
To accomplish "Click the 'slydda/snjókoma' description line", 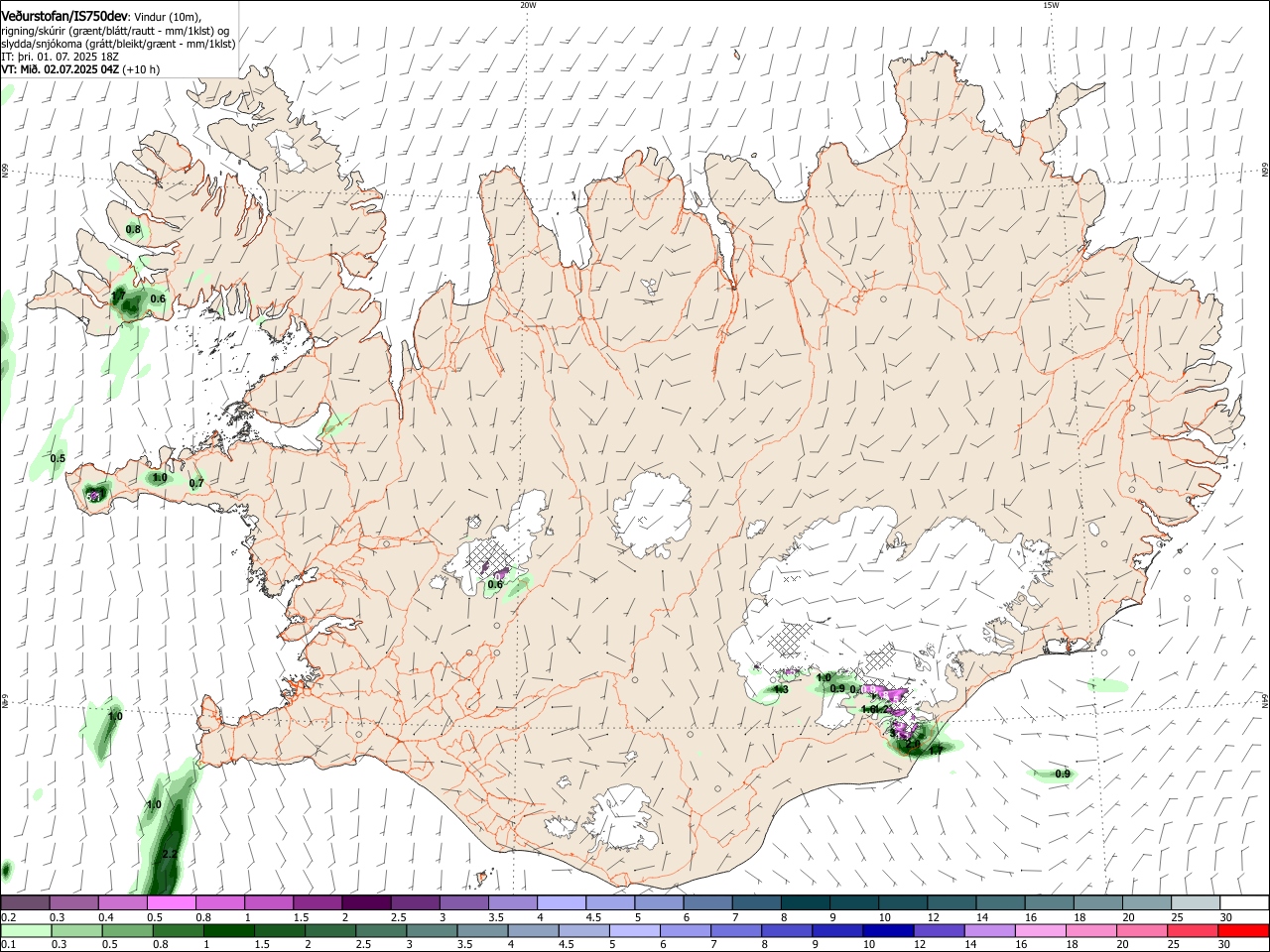I will [118, 44].
